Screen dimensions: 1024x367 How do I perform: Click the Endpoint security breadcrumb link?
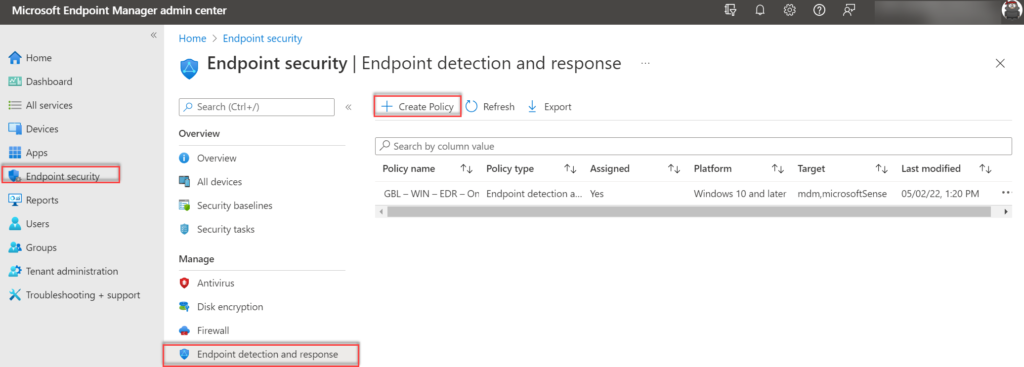(x=263, y=39)
